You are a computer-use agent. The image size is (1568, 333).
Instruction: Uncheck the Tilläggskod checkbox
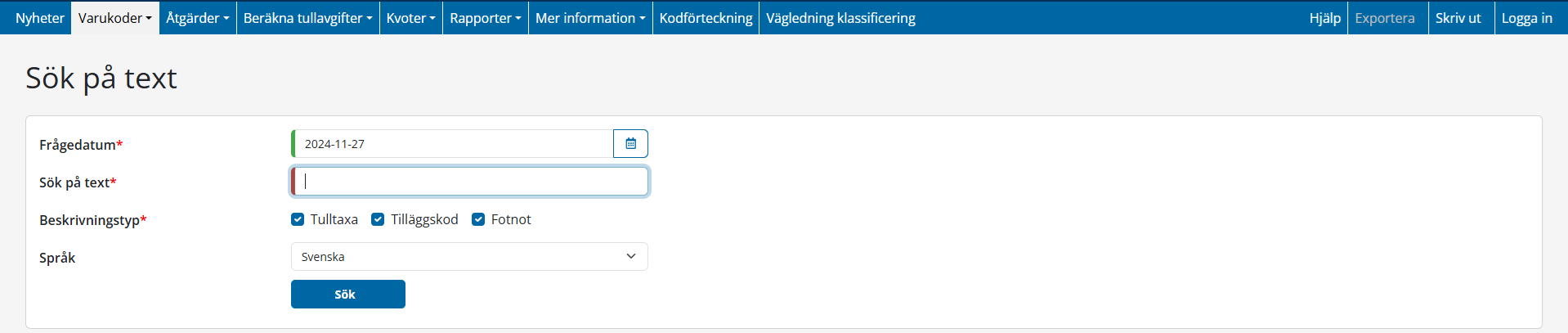point(378,219)
